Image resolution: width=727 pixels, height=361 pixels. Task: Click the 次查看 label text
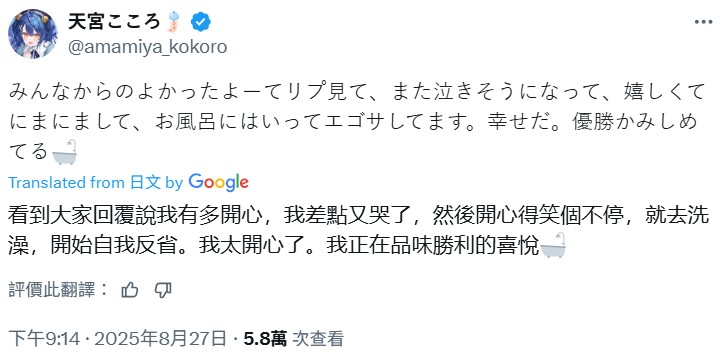coord(317,339)
